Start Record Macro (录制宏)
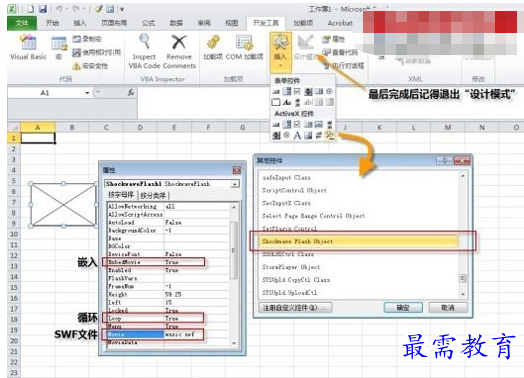 pos(87,39)
